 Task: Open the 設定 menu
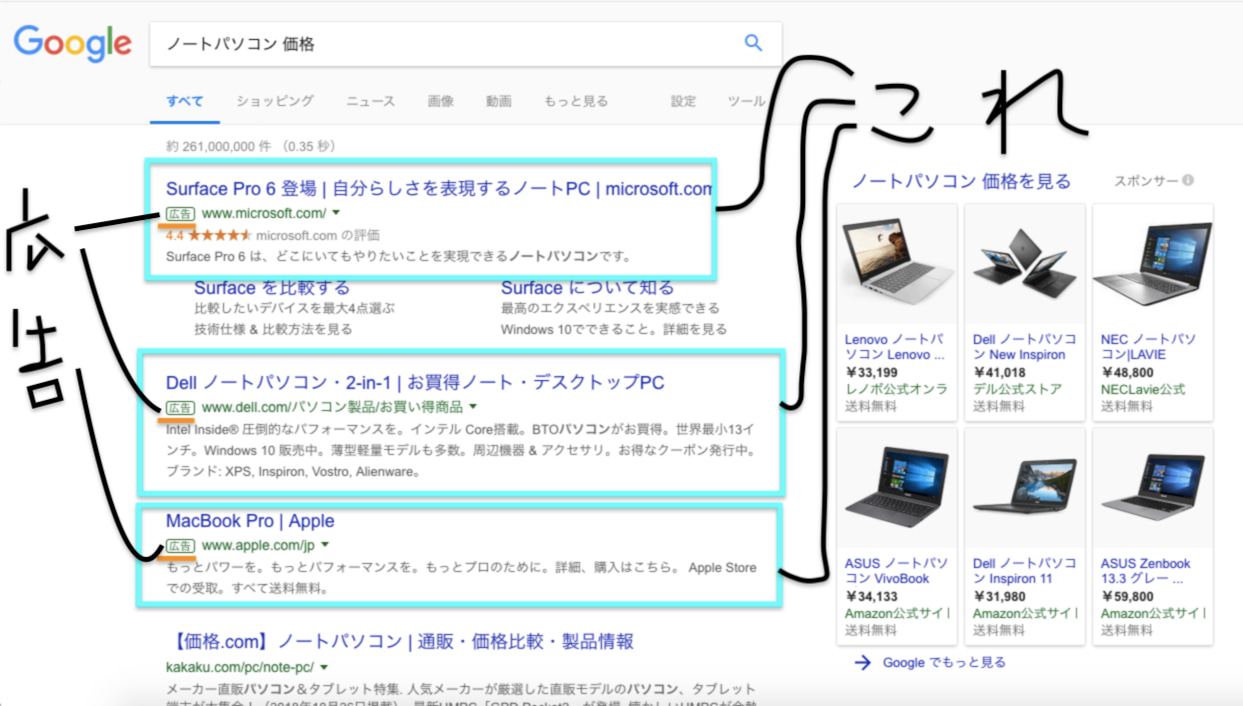point(683,101)
